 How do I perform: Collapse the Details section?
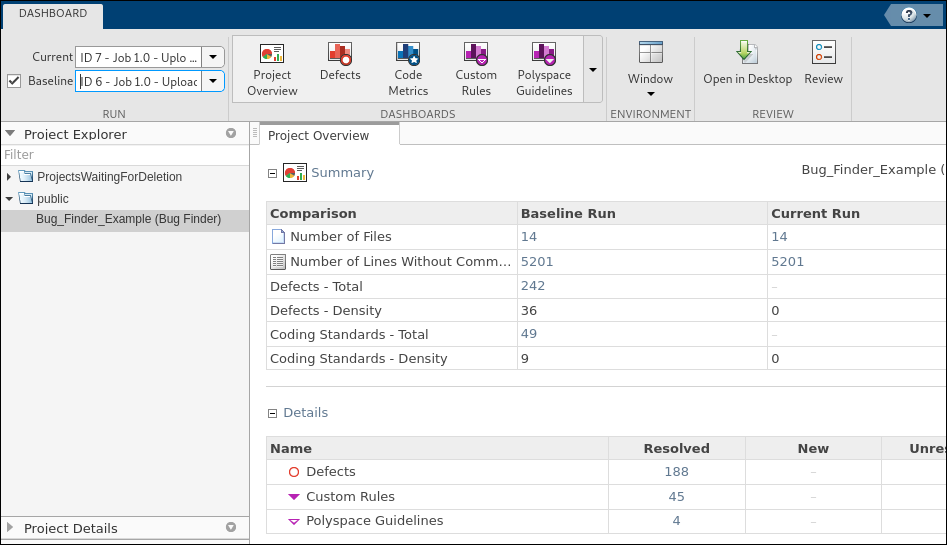tap(272, 413)
